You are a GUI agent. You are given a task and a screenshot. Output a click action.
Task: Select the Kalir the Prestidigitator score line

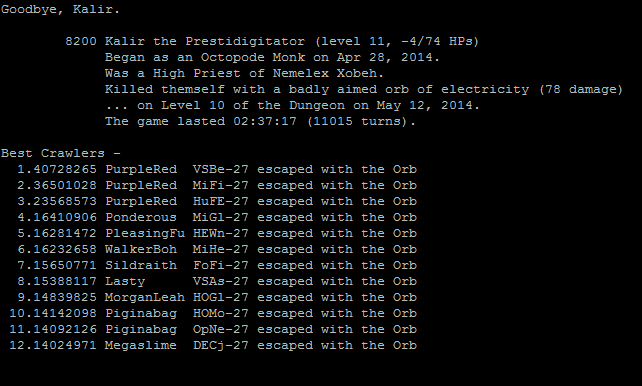coord(272,41)
